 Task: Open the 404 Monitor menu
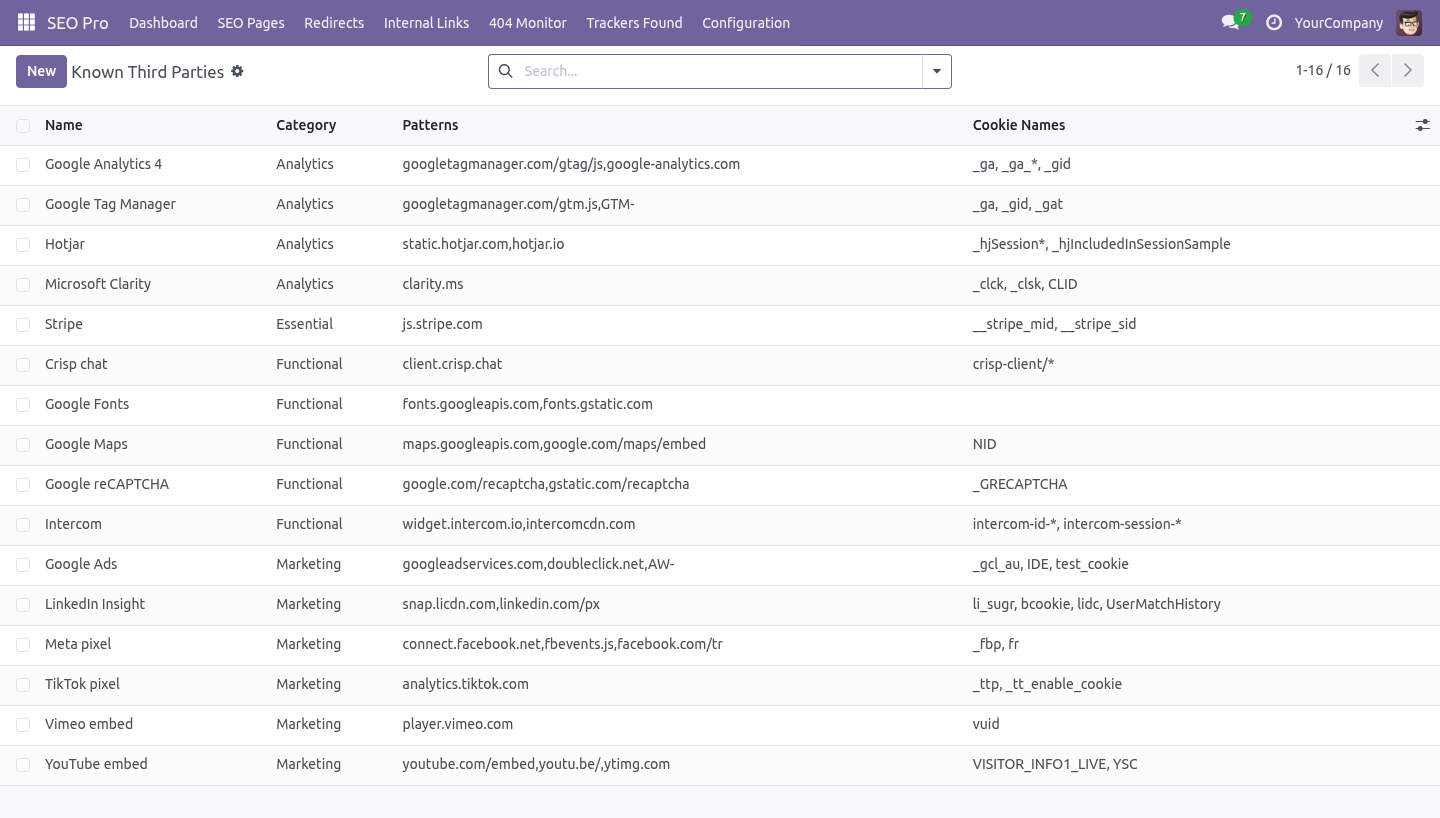(x=528, y=22)
